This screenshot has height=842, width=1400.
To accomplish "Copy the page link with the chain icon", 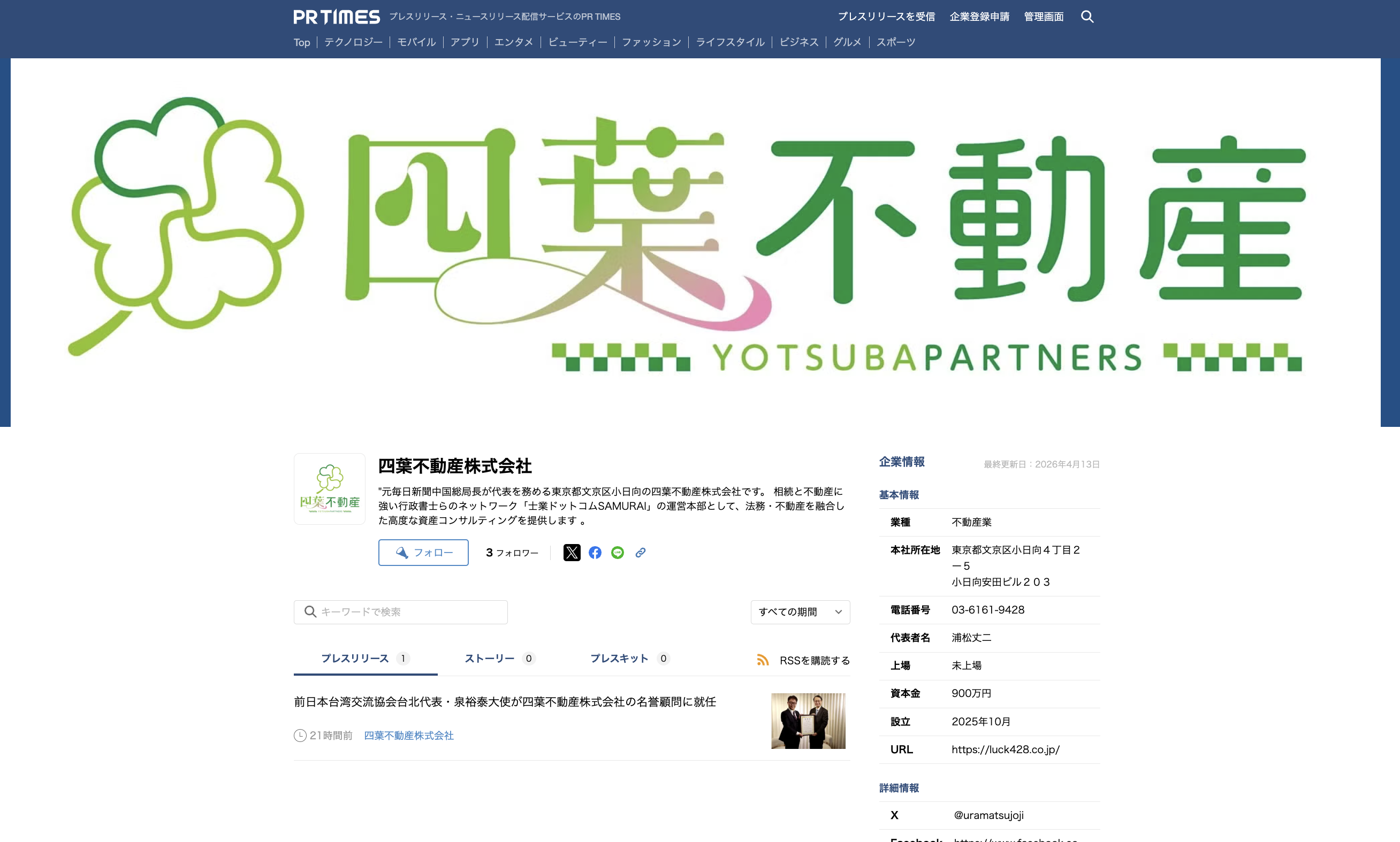I will tap(640, 552).
